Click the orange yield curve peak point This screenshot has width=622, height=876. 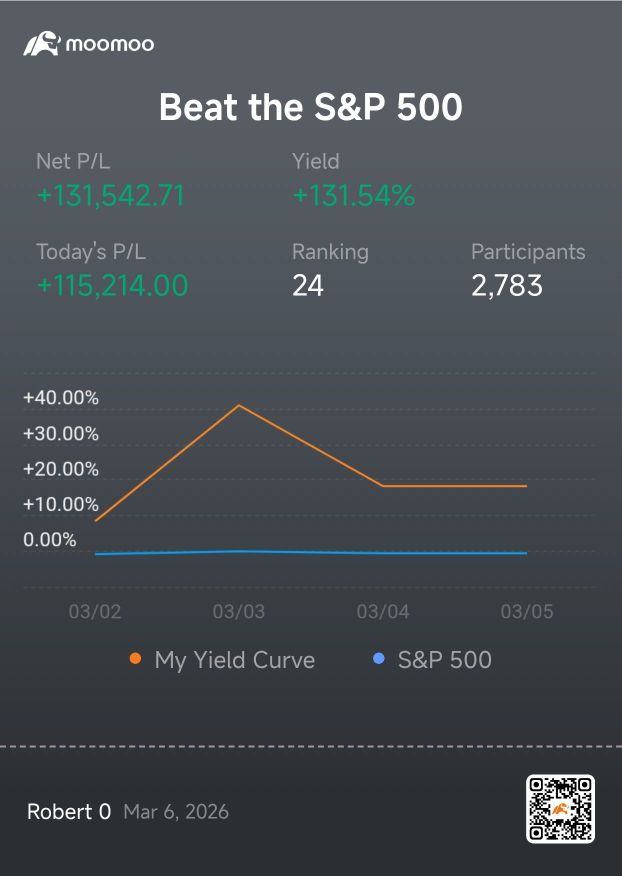[239, 405]
